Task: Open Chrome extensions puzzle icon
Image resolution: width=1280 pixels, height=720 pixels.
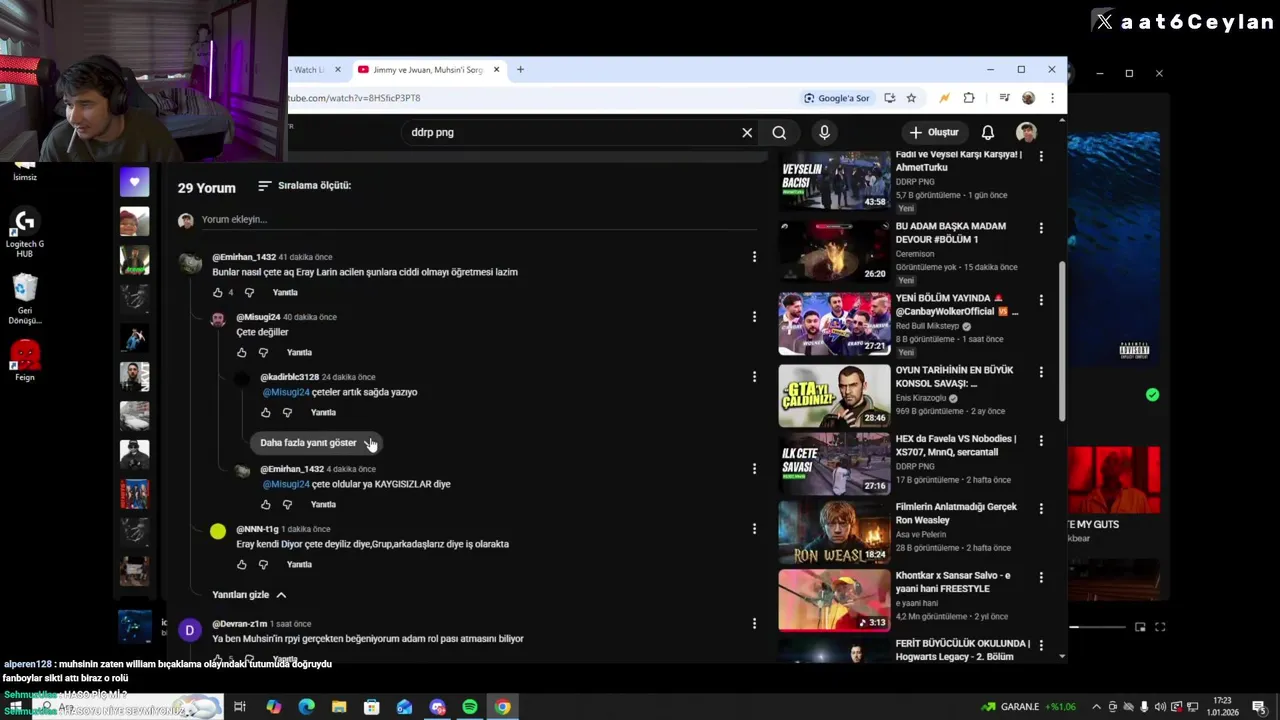Action: tap(968, 98)
